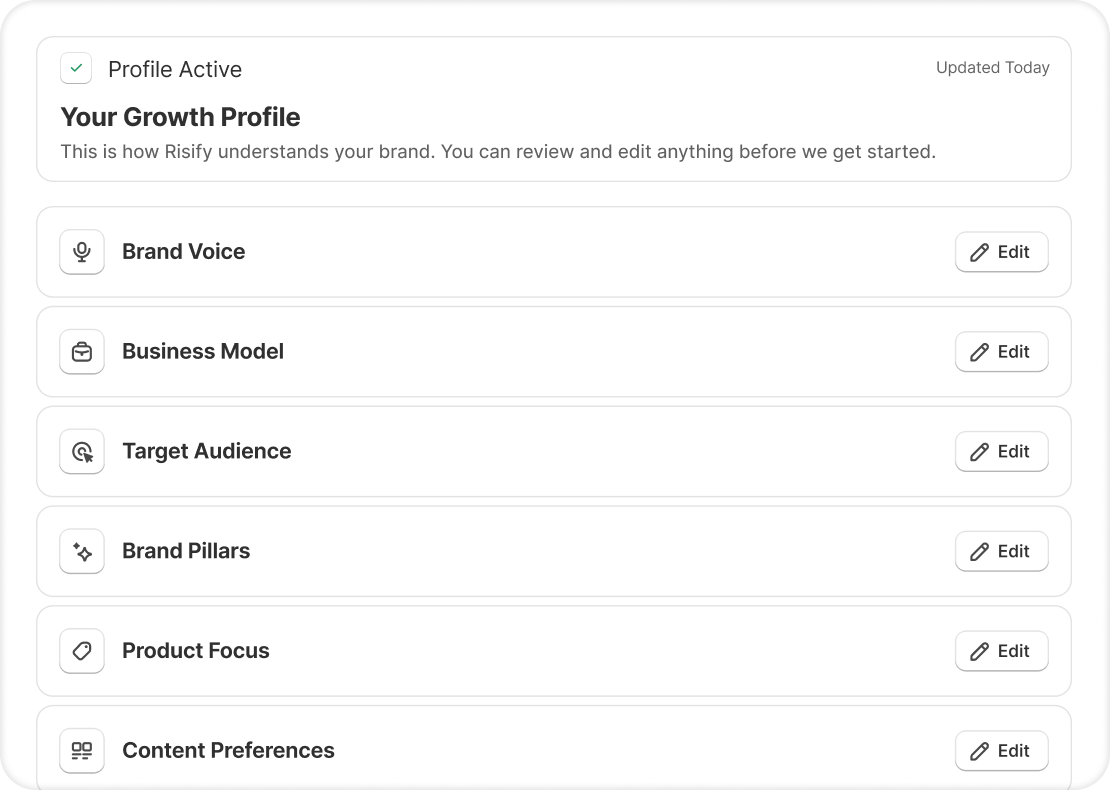
Task: Edit the Business Model section
Action: click(x=1001, y=352)
